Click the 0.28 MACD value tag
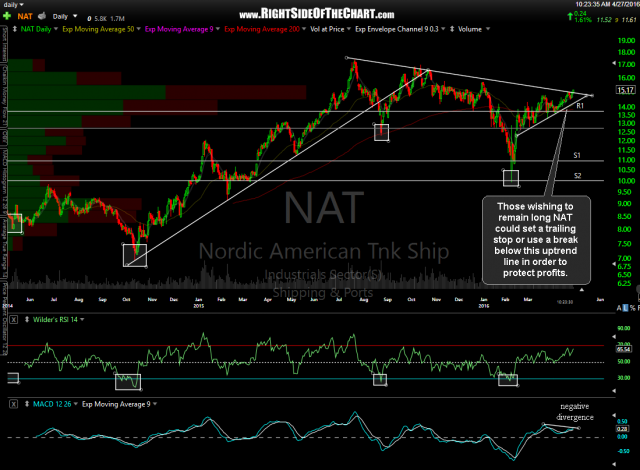 tap(622, 429)
